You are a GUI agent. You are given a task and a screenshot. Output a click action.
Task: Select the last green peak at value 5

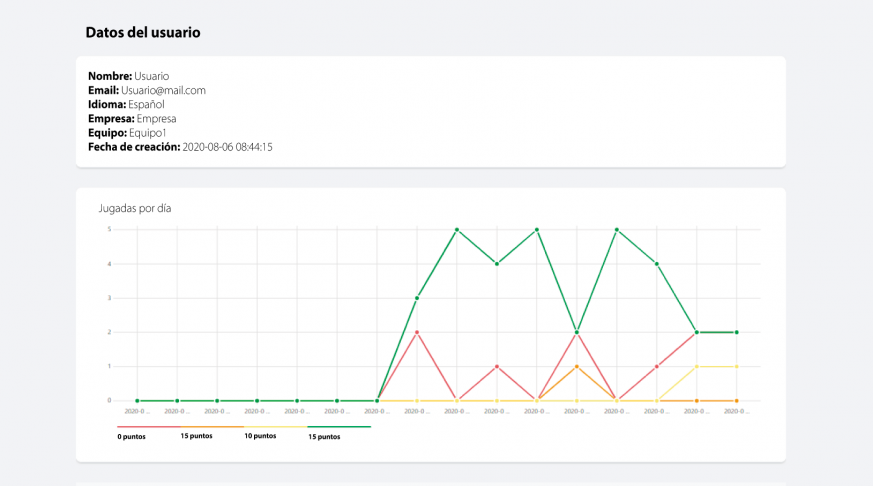tap(616, 230)
